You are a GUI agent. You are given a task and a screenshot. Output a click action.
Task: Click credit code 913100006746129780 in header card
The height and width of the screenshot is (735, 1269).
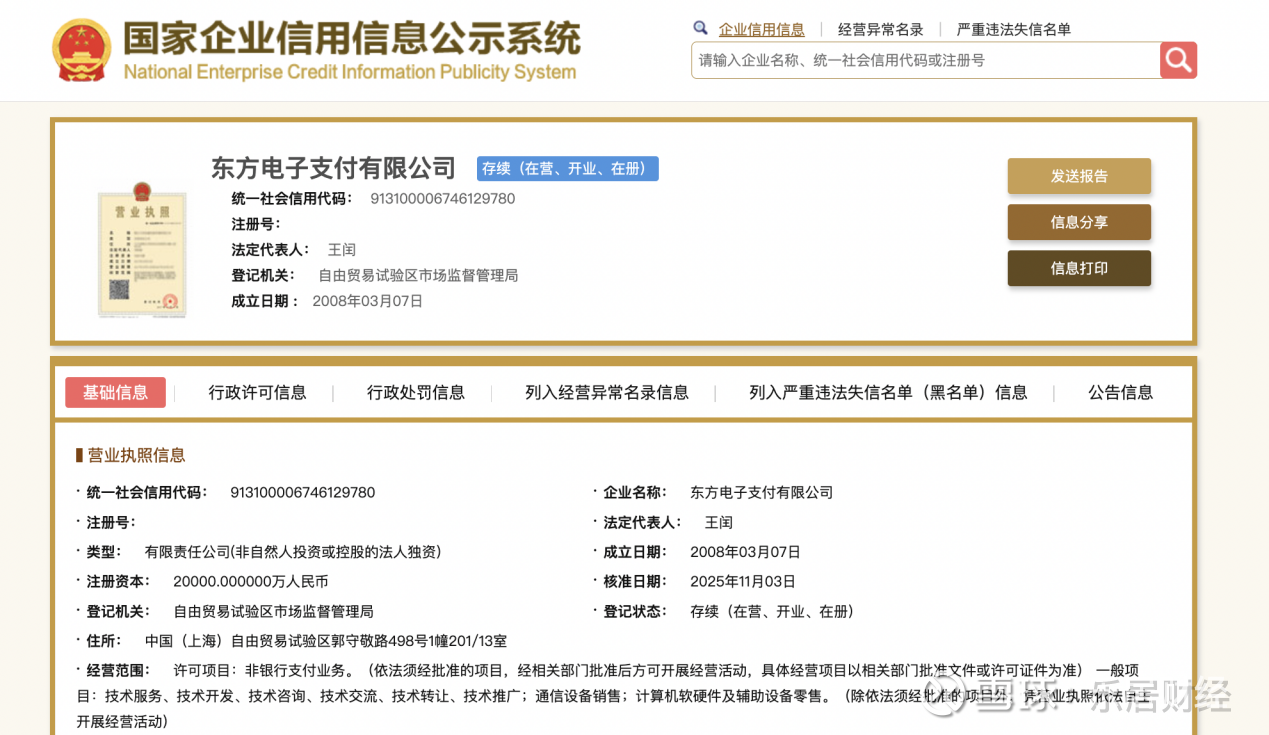tap(442, 198)
